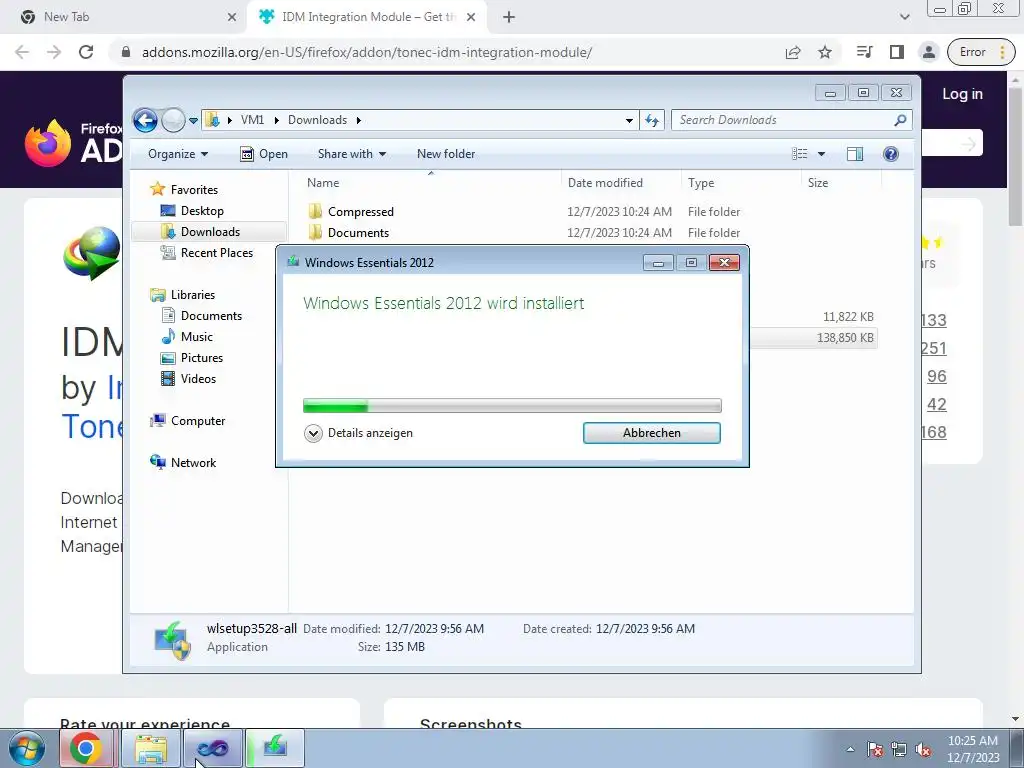Close the IDM Integration Module tab
The image size is (1024, 768).
[x=471, y=17]
